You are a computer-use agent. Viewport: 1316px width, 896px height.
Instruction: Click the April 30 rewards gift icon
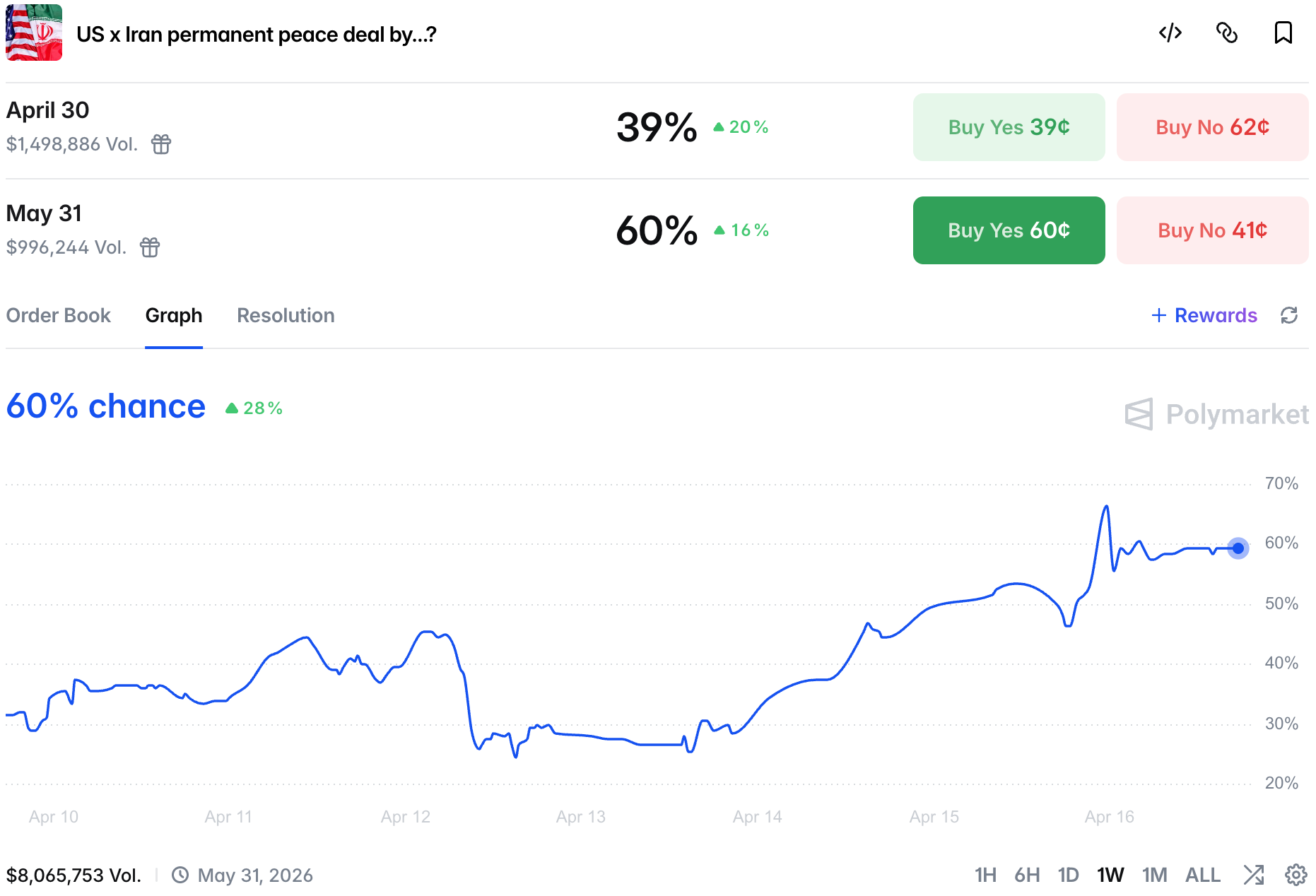click(161, 144)
